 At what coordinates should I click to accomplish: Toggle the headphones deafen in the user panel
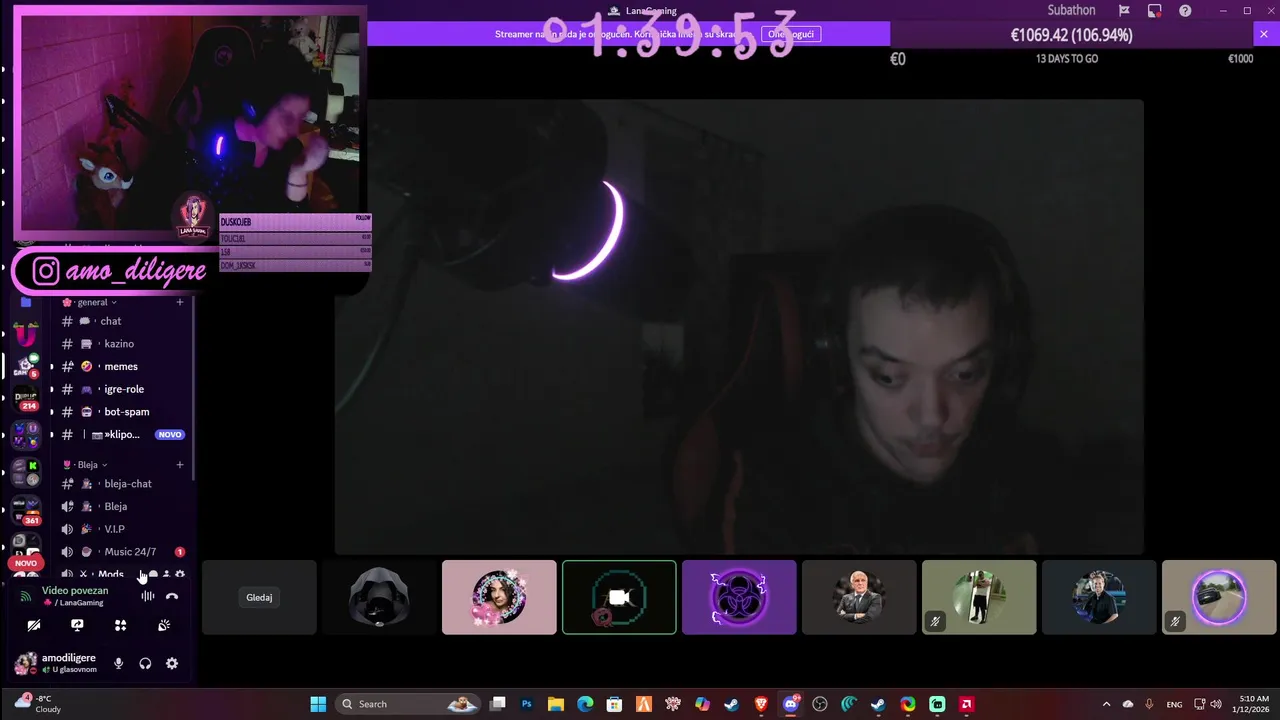pos(145,663)
